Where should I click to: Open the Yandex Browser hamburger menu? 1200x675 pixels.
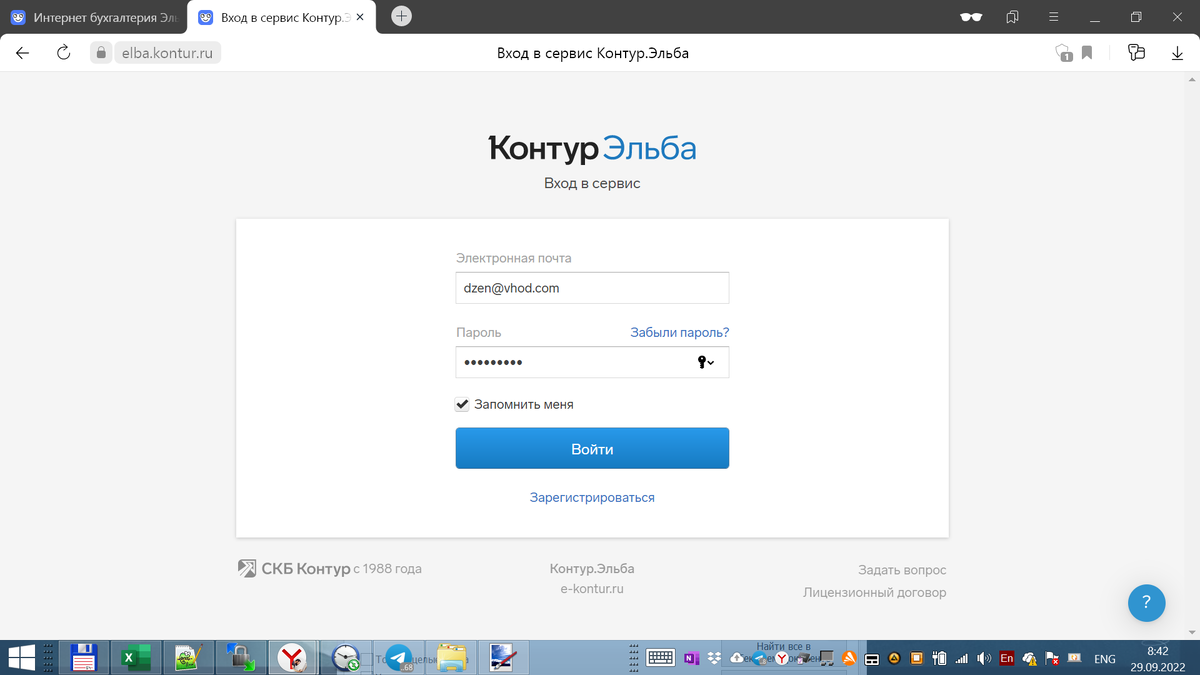coord(1053,17)
